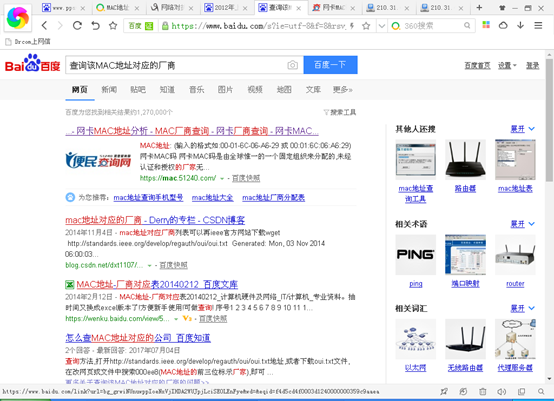Viewport: 554px width, 401px height.
Task: Click the PING thumbnail image
Action: tap(416, 254)
